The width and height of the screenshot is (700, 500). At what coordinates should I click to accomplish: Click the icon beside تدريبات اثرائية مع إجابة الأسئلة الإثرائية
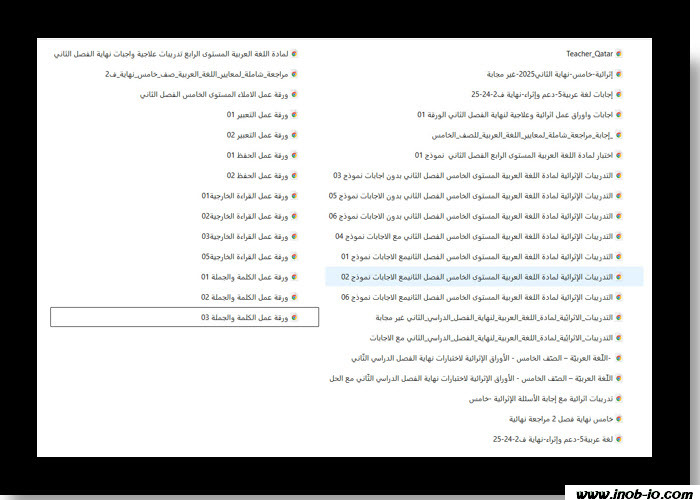[x=620, y=398]
